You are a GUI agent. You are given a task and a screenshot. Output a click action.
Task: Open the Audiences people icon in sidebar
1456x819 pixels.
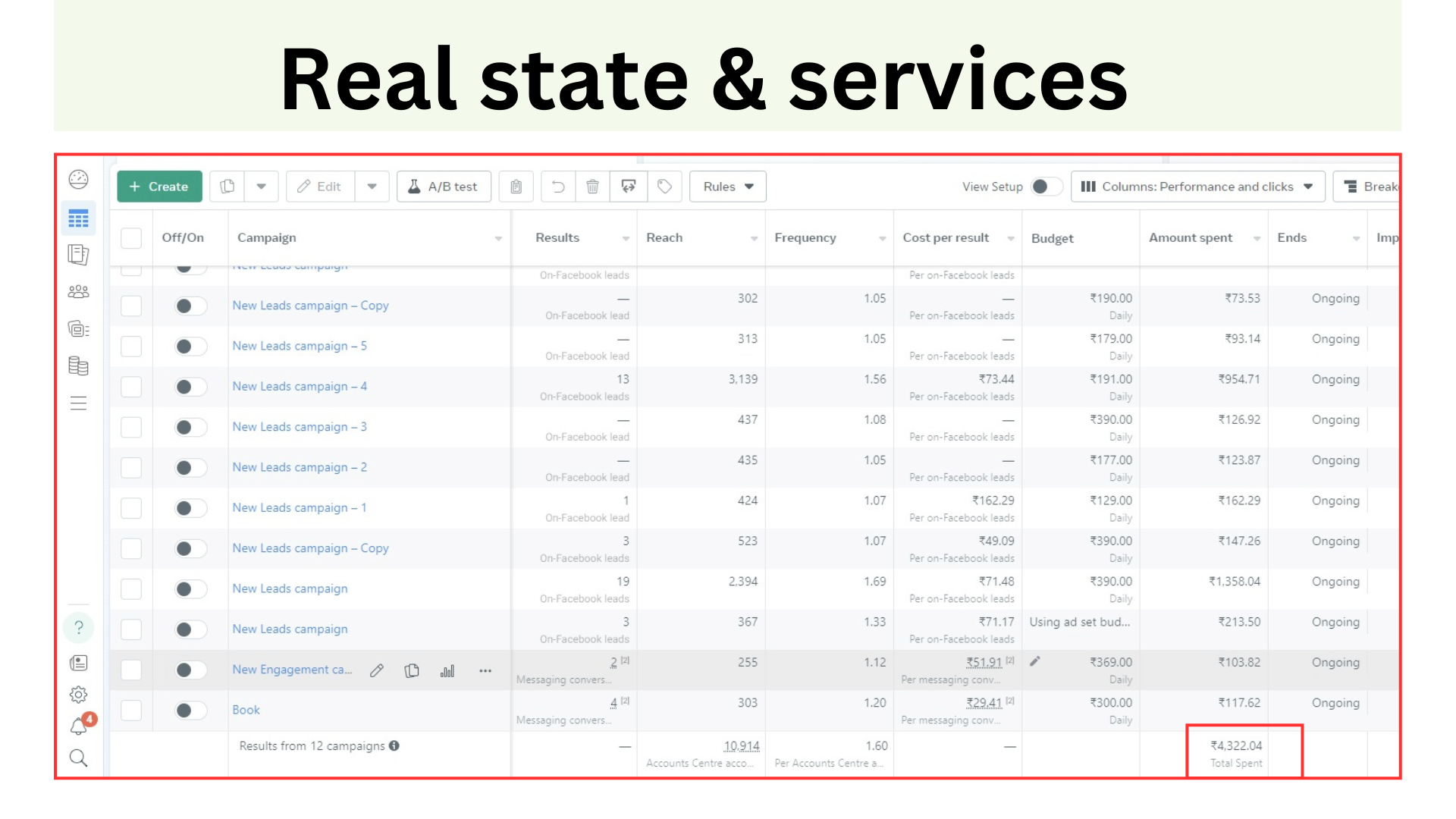coord(78,292)
